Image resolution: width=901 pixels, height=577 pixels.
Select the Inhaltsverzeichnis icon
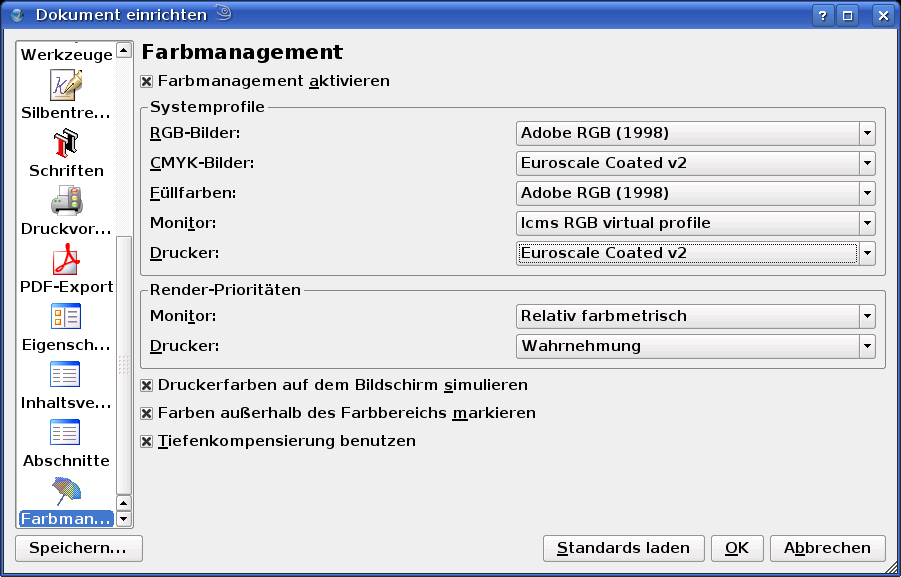click(66, 376)
